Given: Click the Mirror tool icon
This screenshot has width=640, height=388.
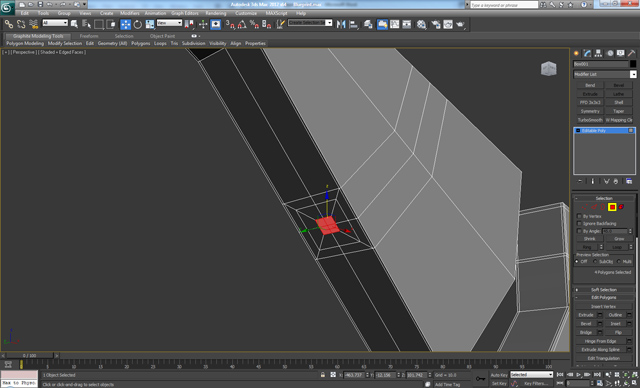Looking at the screenshot, I should (341, 24).
